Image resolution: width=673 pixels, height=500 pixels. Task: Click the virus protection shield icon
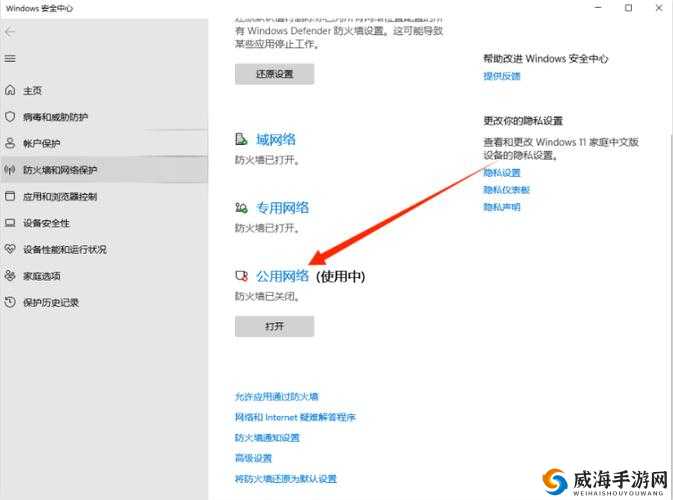tap(10, 117)
